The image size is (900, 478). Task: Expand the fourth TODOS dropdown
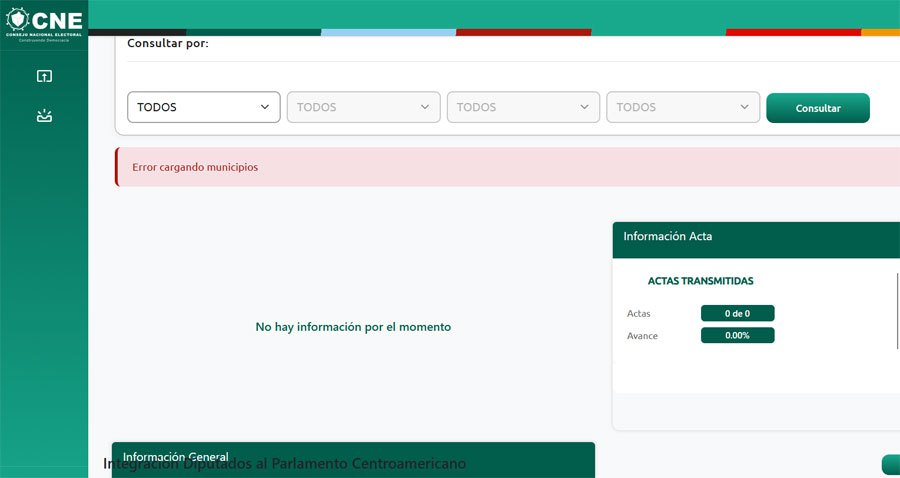pos(684,107)
